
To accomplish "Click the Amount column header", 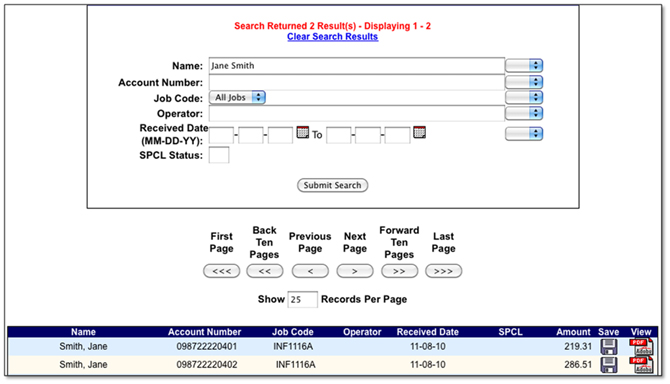I will tap(573, 332).
